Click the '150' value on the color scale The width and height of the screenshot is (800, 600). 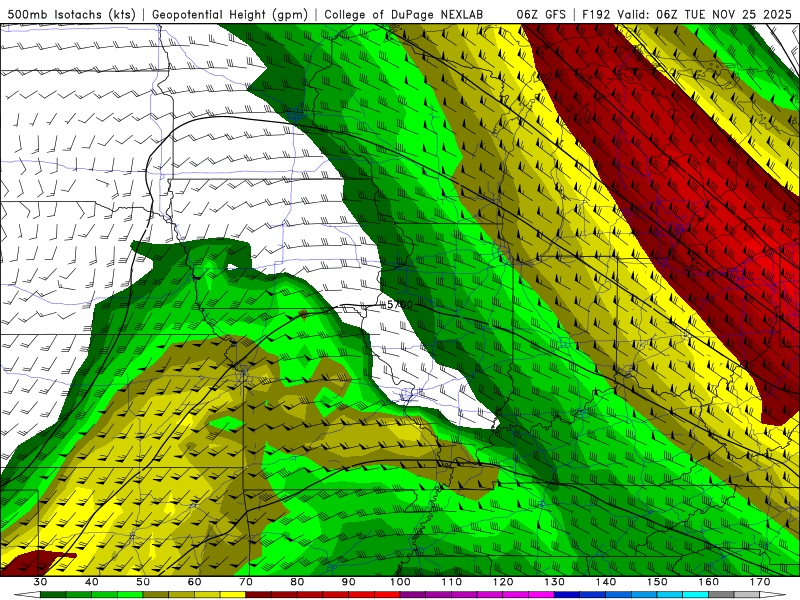tap(657, 582)
